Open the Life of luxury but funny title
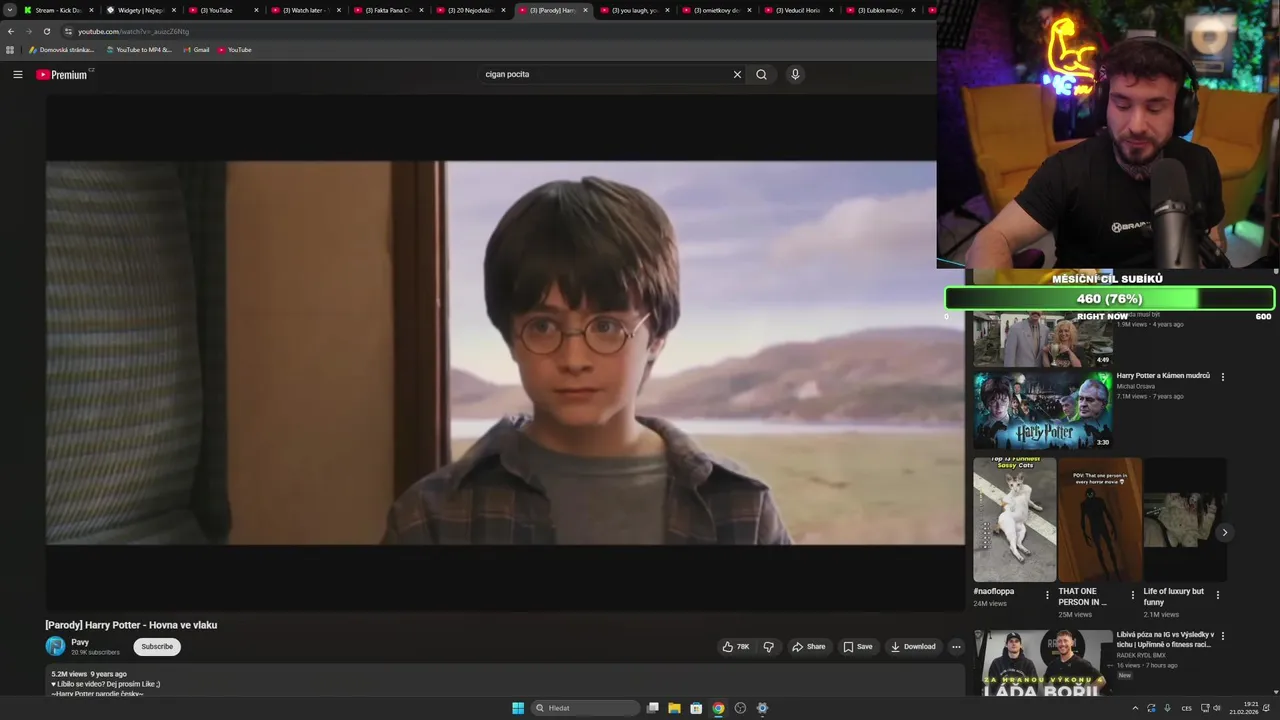Screen dimensions: 1280x720 point(1174,597)
